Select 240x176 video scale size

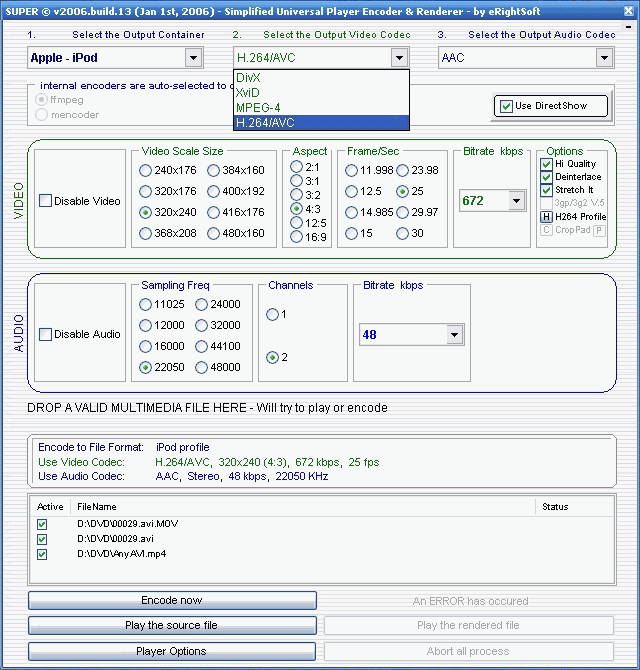click(x=145, y=170)
